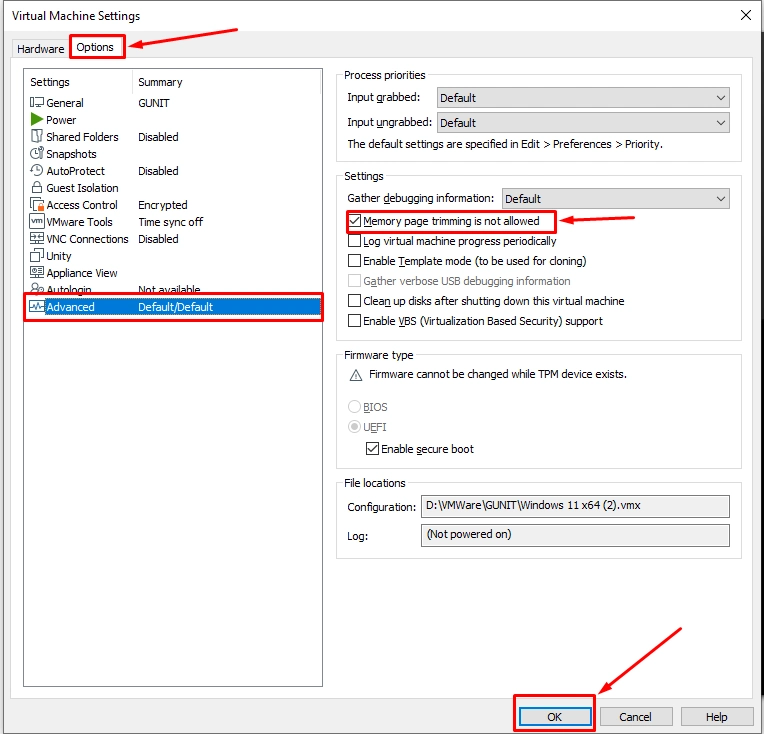Check Gather verbose USB debugging information
The image size is (764, 734).
[355, 281]
